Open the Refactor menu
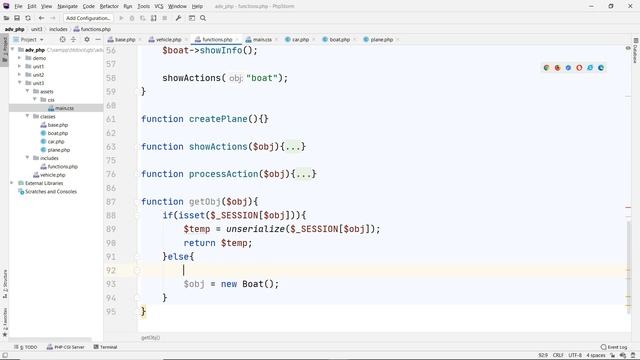This screenshot has height=360, width=640. tap(109, 6)
